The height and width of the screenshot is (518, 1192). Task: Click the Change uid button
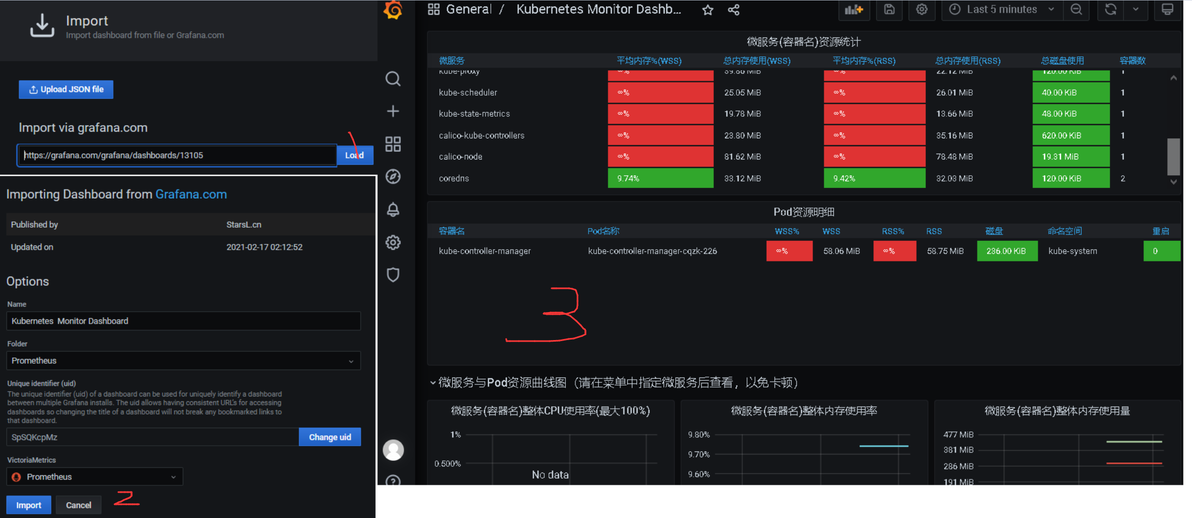point(329,437)
